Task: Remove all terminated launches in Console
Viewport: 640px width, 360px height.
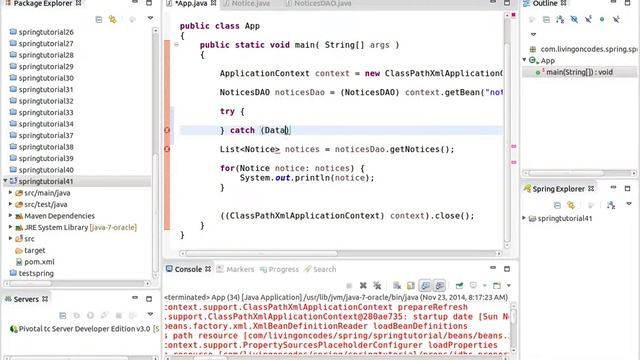Action: 377,285
